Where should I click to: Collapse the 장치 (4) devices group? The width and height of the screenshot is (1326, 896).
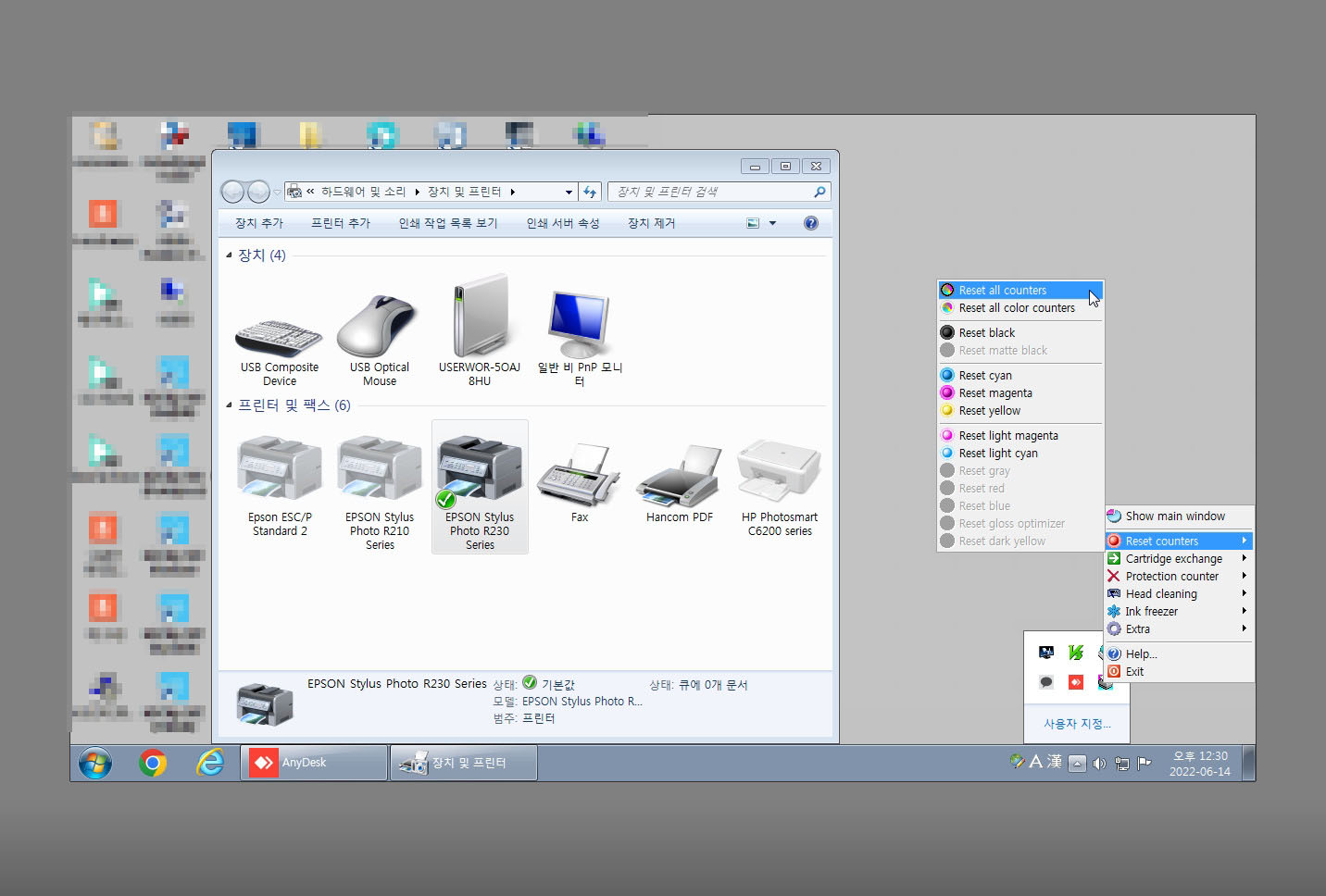(230, 255)
